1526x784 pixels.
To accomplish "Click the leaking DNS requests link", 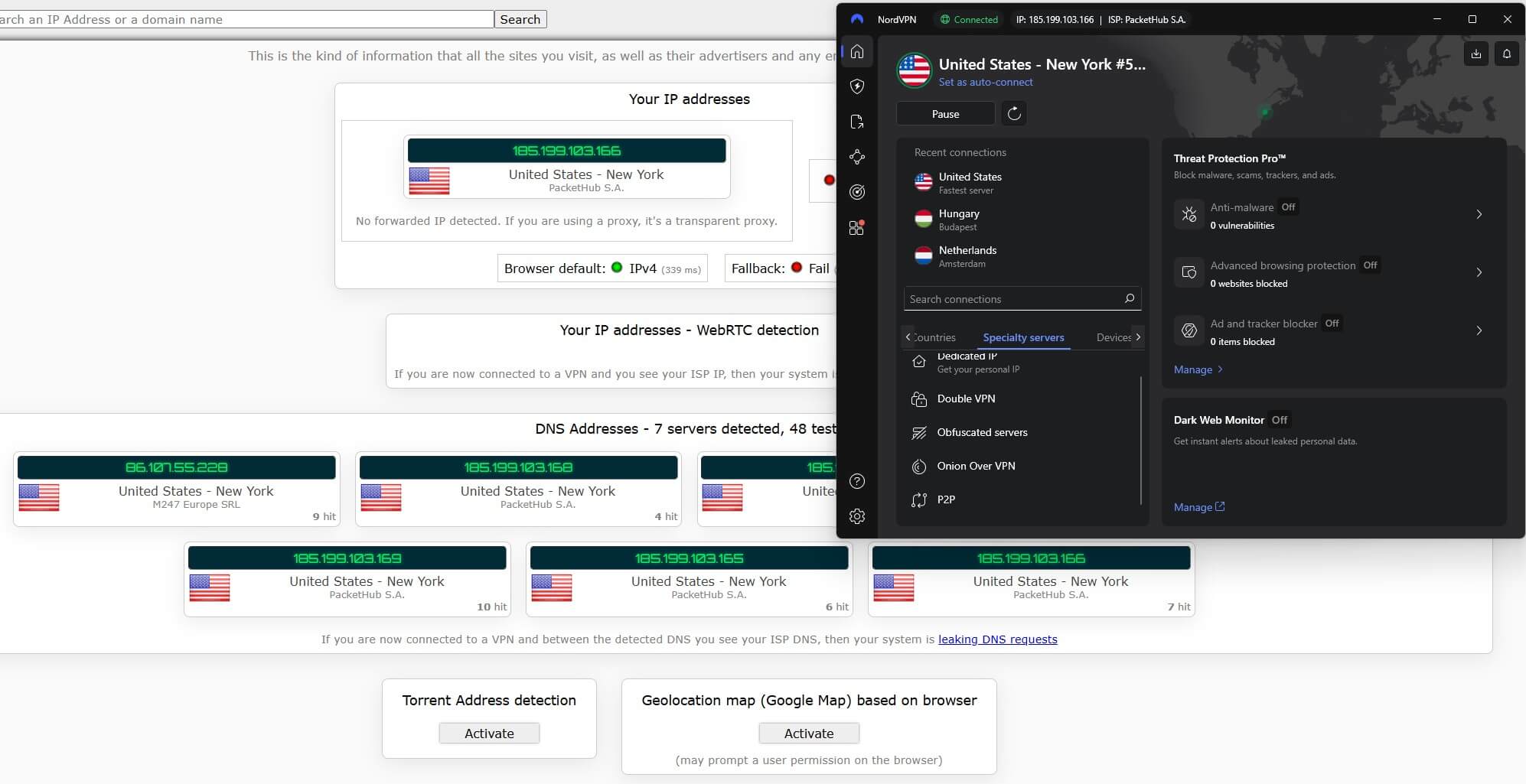I will coord(997,639).
